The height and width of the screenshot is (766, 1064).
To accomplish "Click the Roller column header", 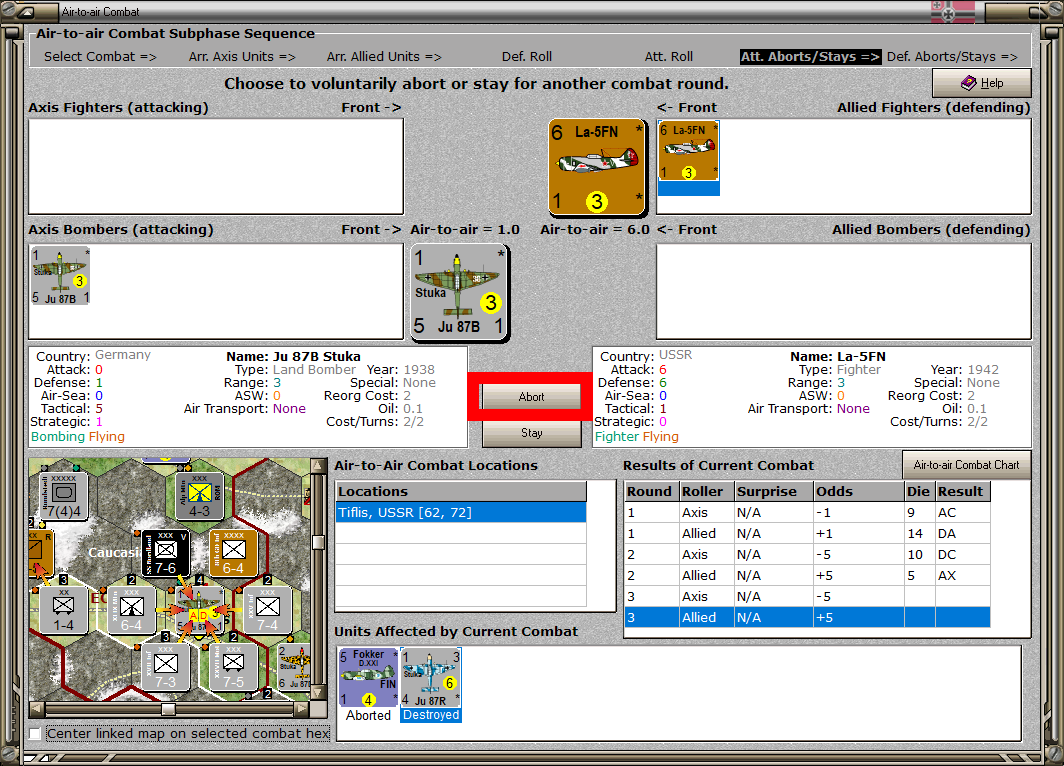I will point(706,491).
